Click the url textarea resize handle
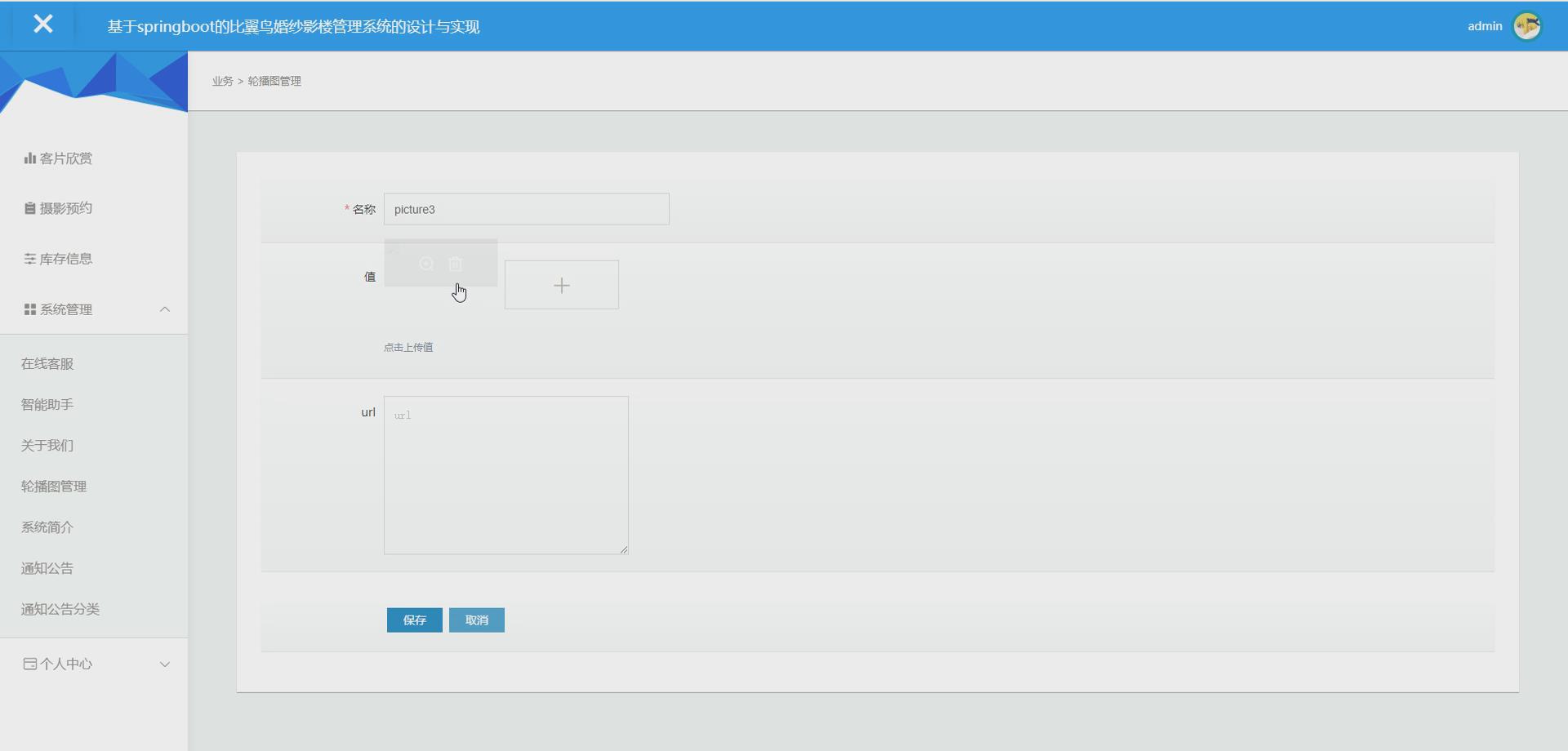 [624, 550]
